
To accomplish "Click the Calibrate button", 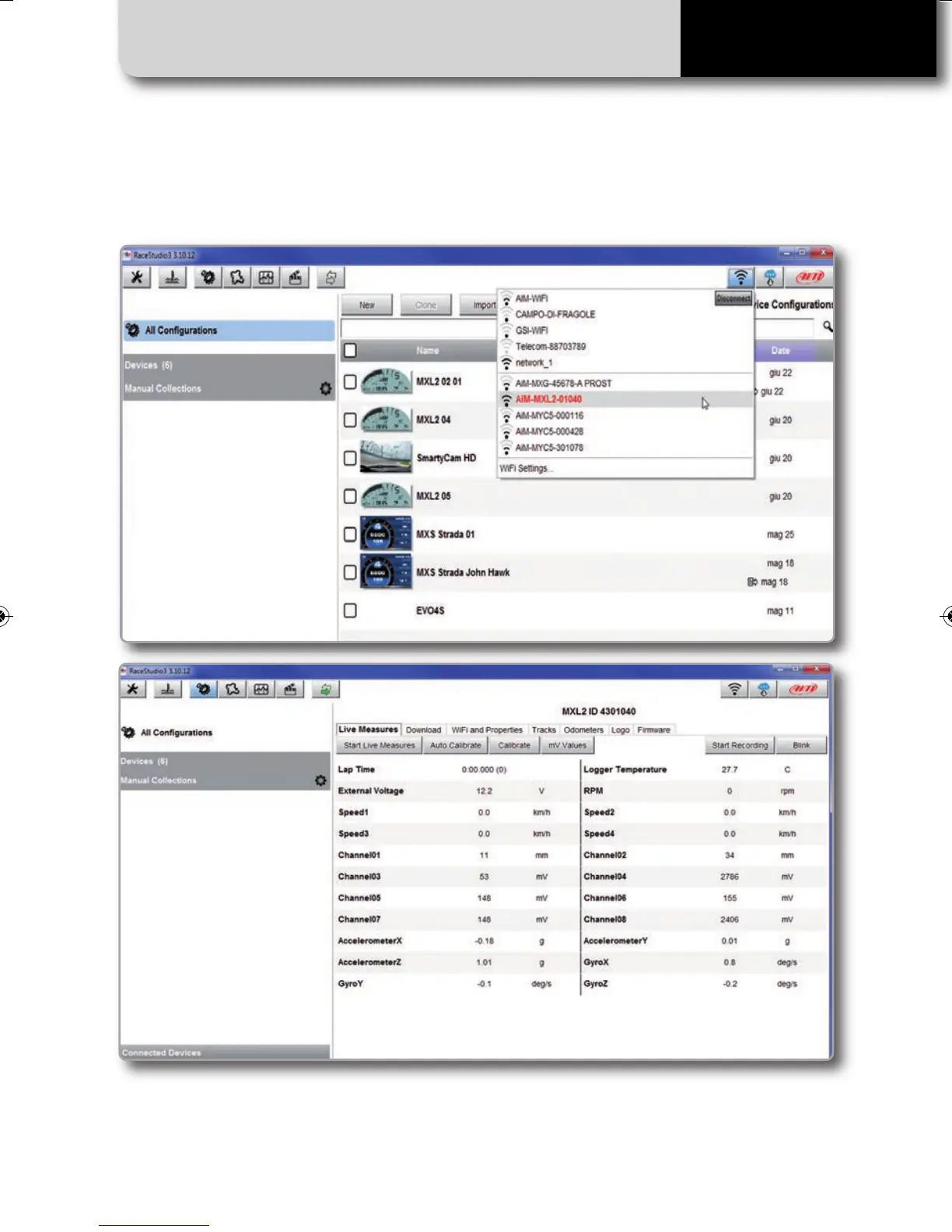I will click(514, 745).
